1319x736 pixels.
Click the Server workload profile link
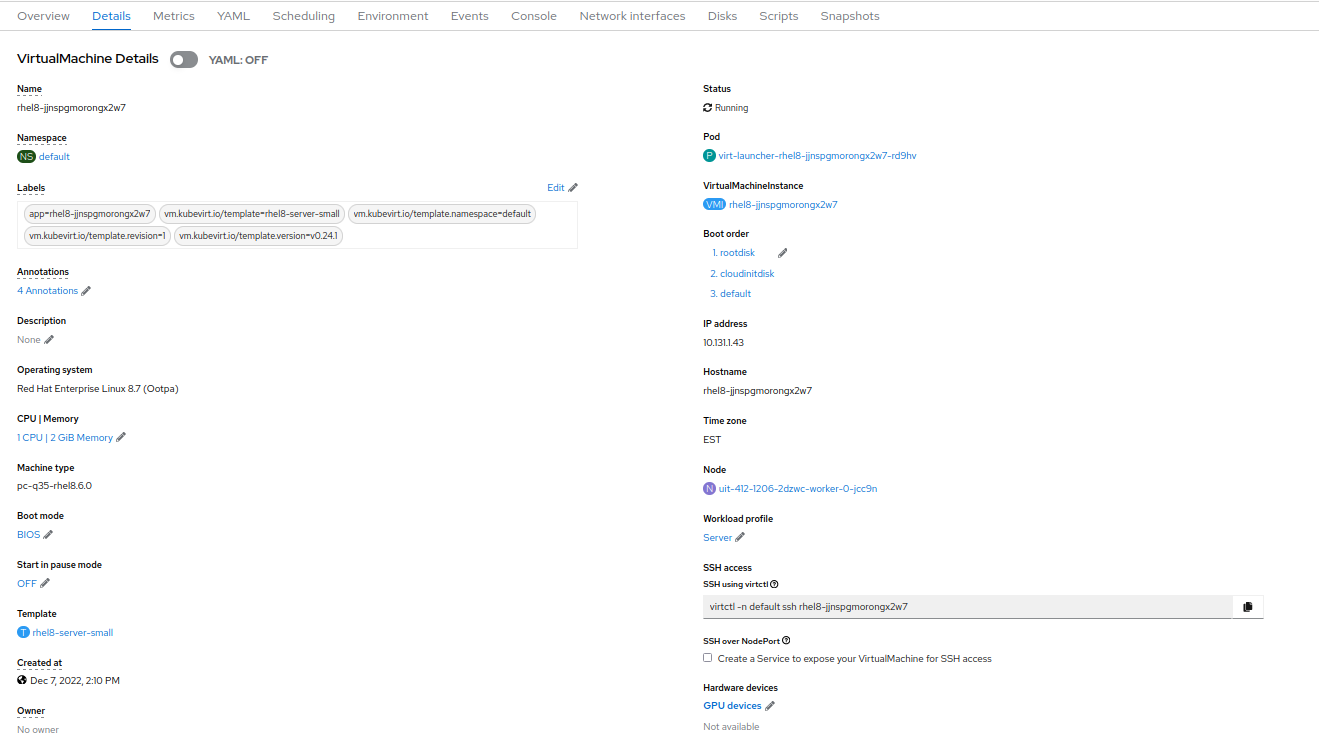[x=718, y=538]
